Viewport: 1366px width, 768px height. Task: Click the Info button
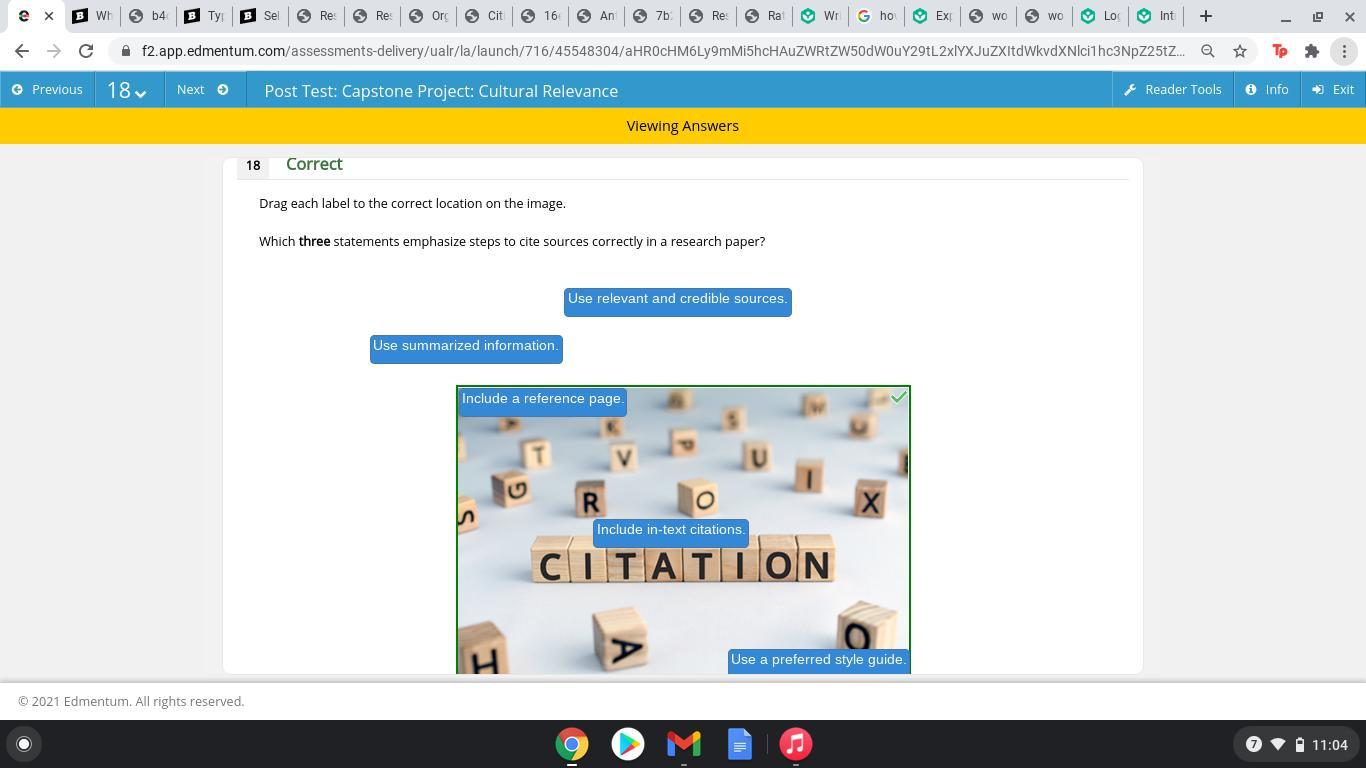[1266, 90]
